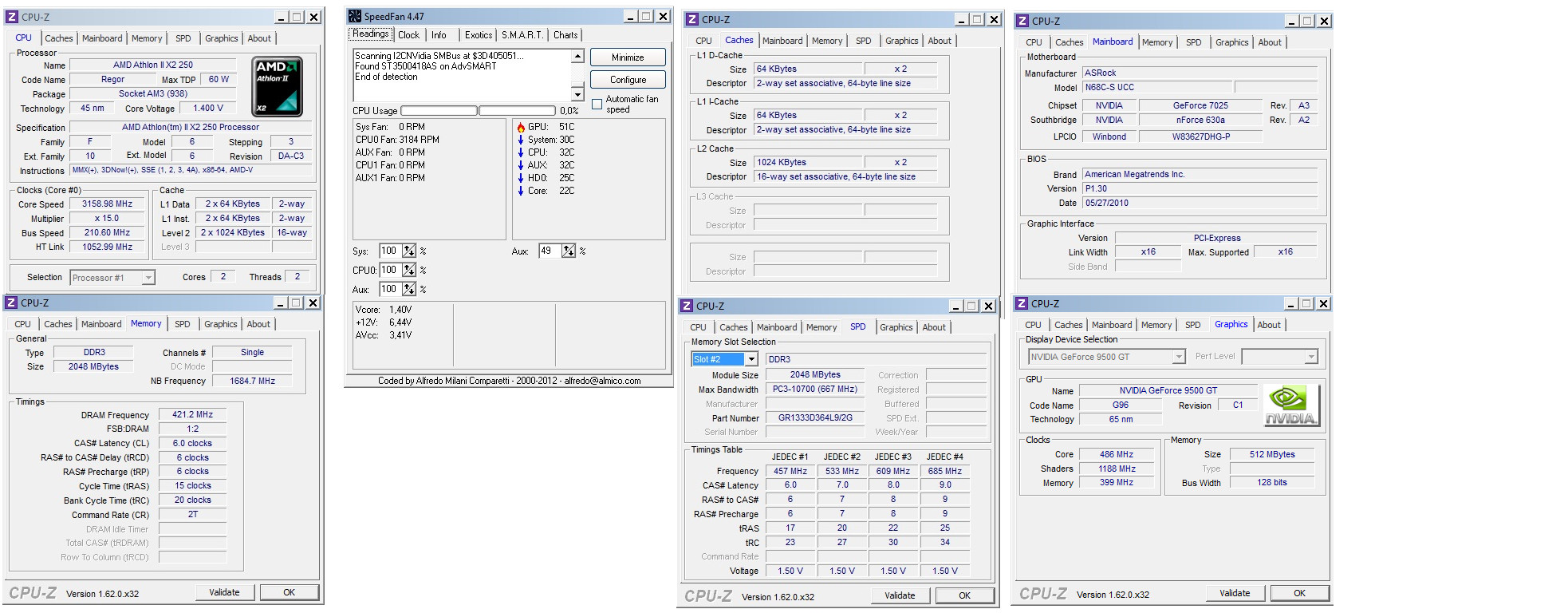Screen dimensions: 1568x613
Task: Click the Vcore reading '1,40V'
Action: pyautogui.click(x=401, y=310)
